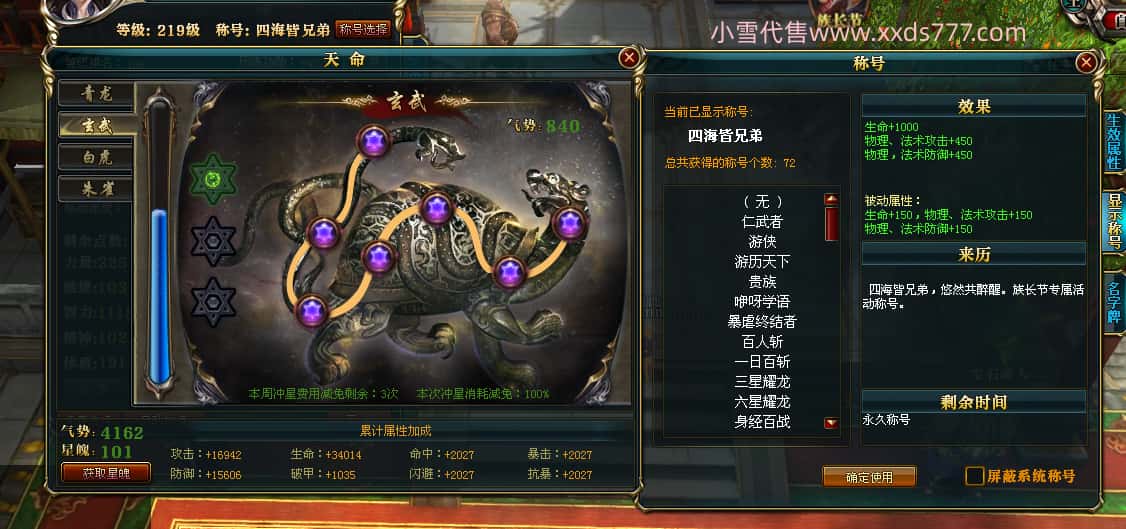Select the purple star node at the dragon head
This screenshot has height=529, width=1126.
(x=570, y=224)
